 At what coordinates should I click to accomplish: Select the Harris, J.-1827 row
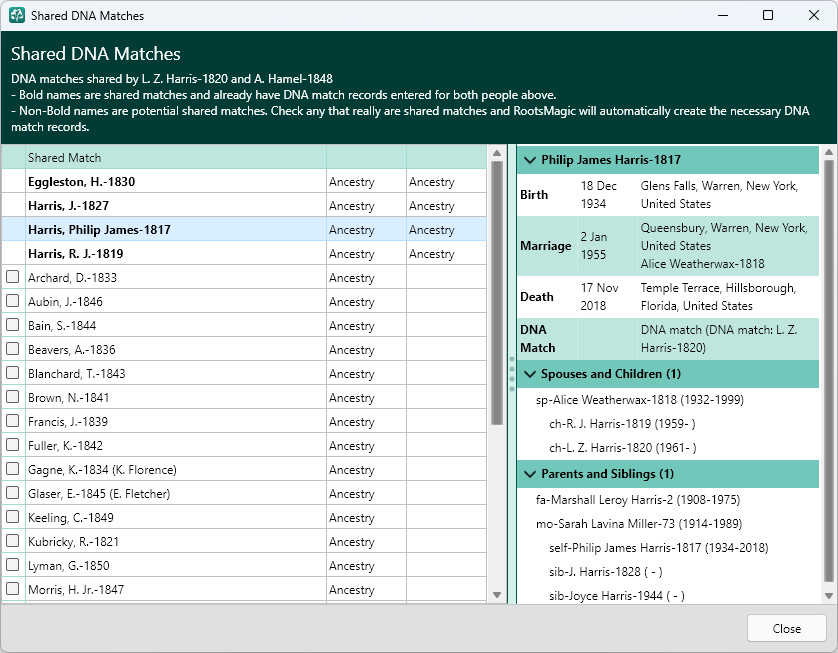point(244,206)
